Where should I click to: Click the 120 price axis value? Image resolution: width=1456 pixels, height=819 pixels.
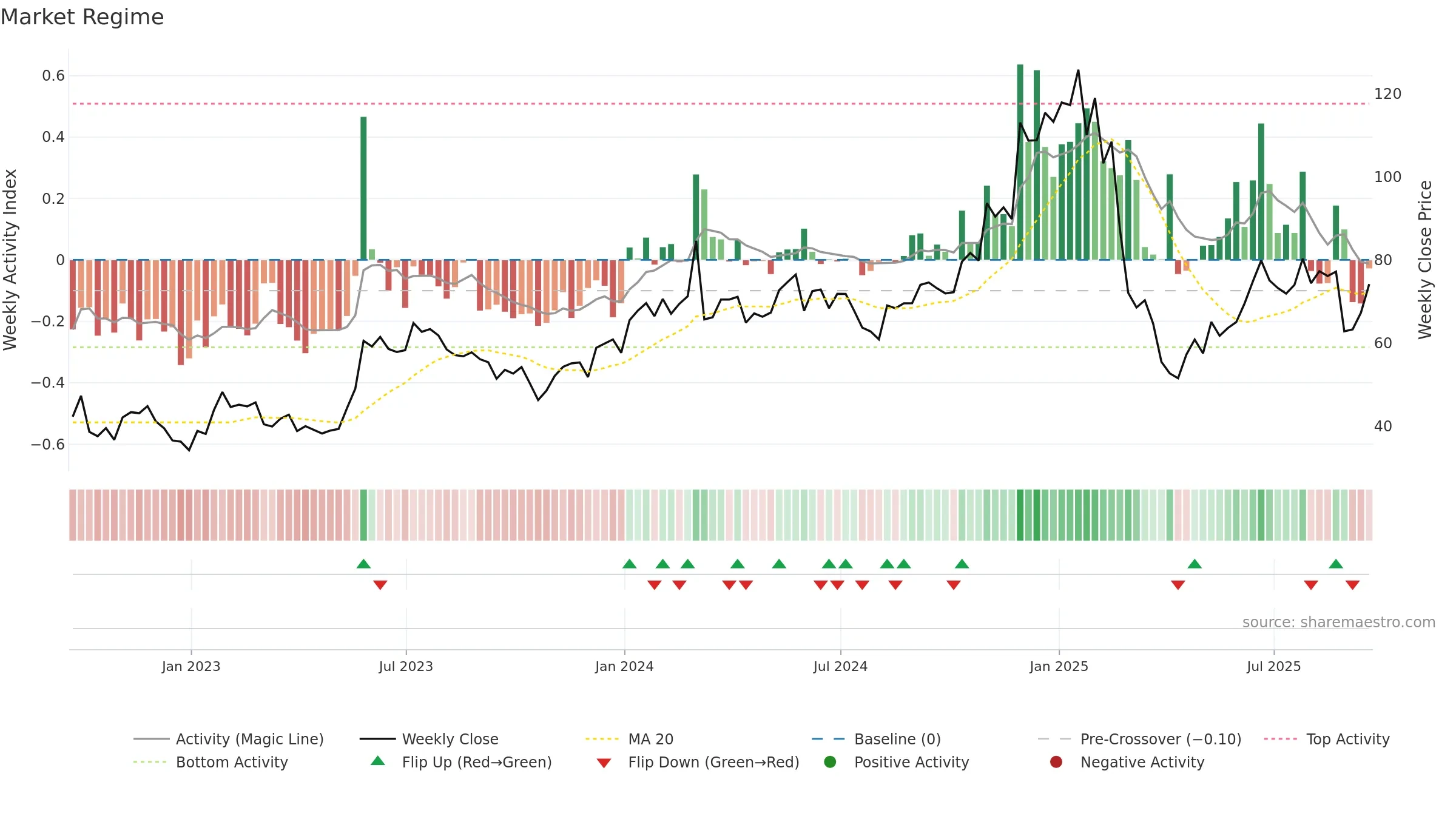(1387, 94)
